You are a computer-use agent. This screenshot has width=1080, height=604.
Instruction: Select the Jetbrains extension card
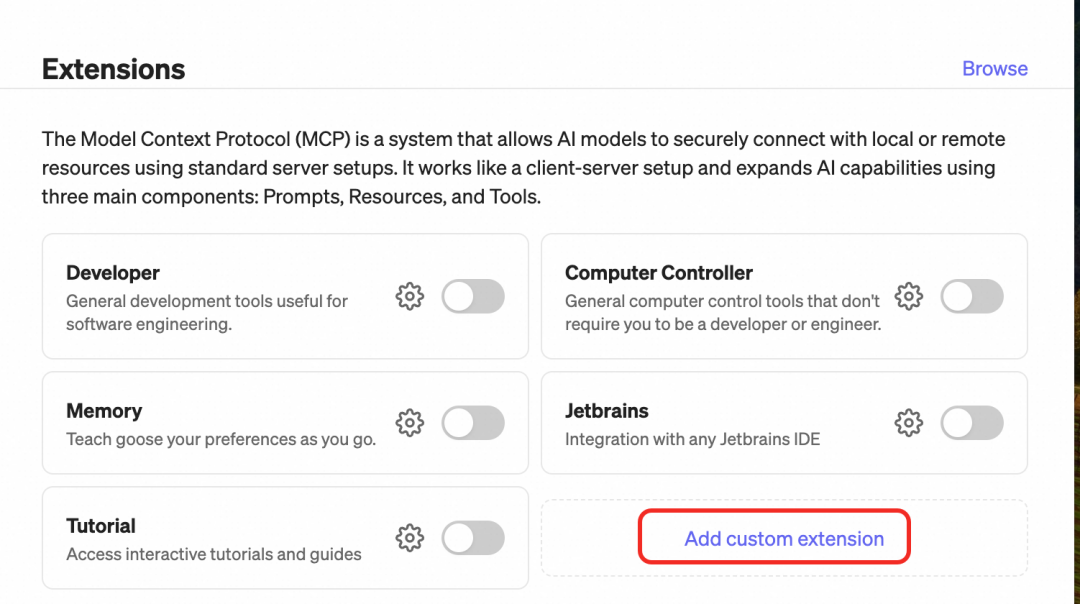coord(700,422)
